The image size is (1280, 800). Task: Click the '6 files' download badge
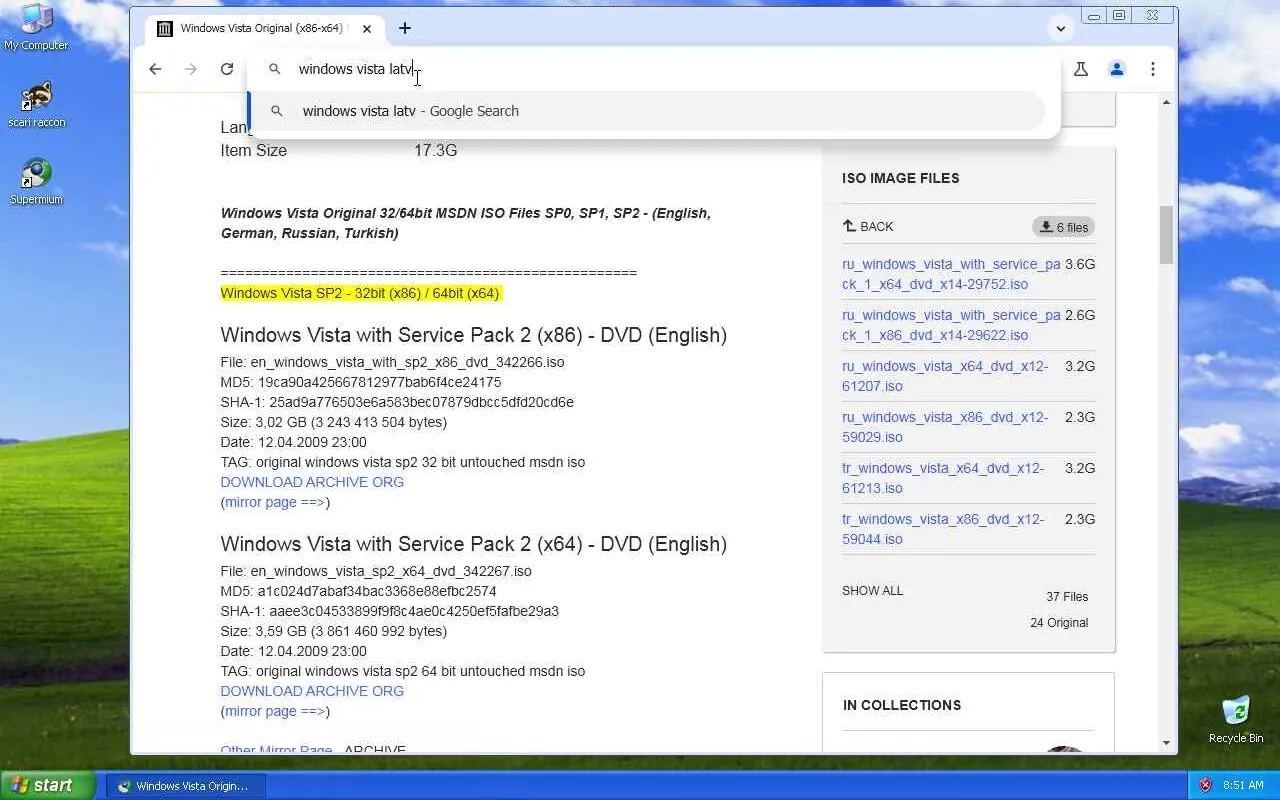click(1063, 227)
